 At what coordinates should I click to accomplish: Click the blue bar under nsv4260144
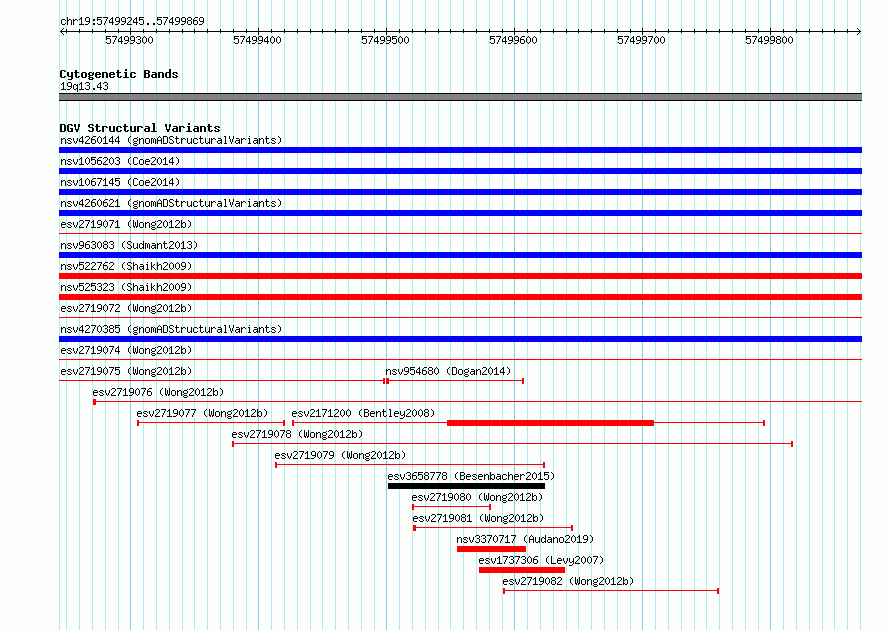[x=460, y=150]
